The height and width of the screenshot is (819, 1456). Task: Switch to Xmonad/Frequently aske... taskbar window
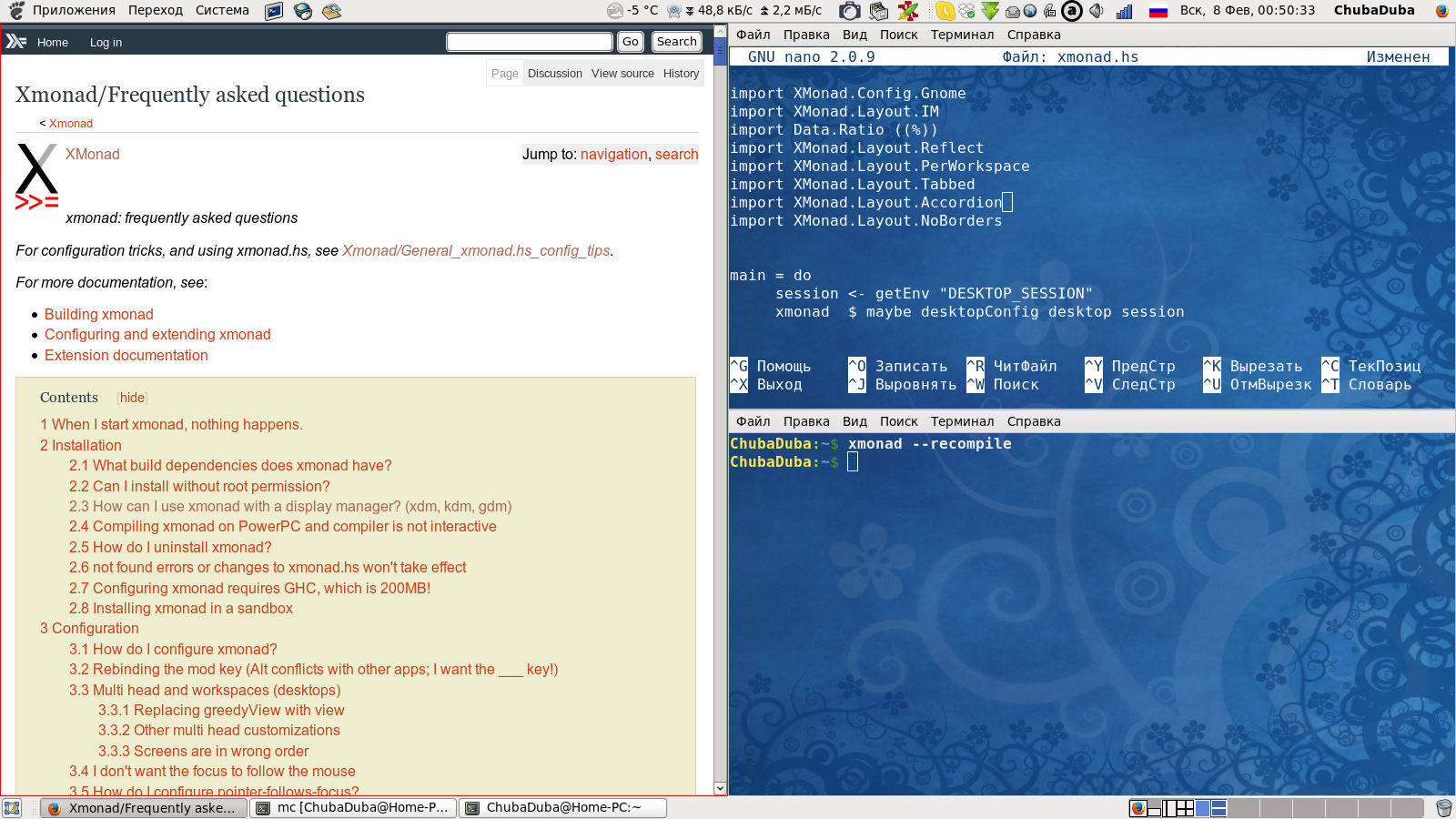tap(144, 808)
